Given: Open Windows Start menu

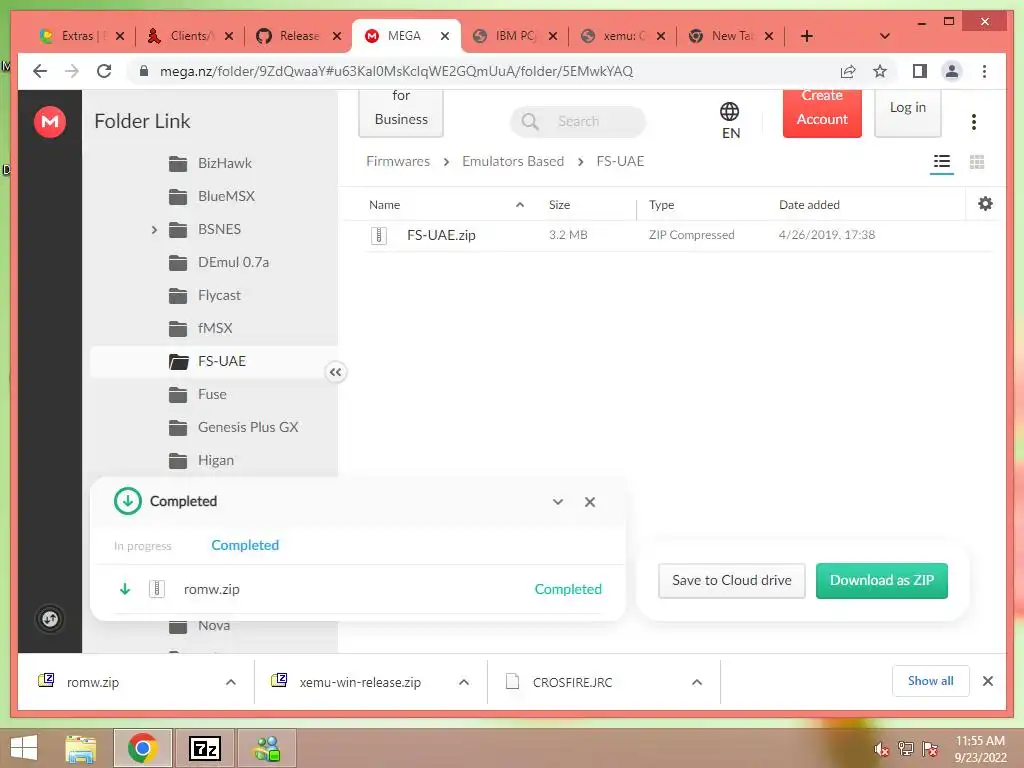Looking at the screenshot, I should click(24, 748).
